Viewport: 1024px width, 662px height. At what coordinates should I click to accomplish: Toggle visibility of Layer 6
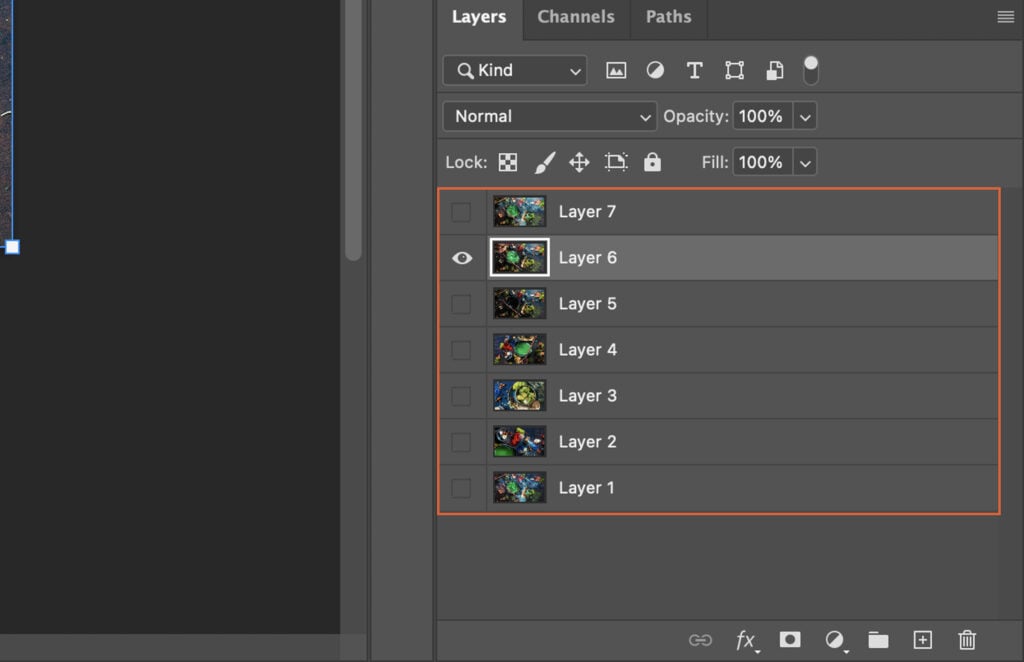[461, 257]
